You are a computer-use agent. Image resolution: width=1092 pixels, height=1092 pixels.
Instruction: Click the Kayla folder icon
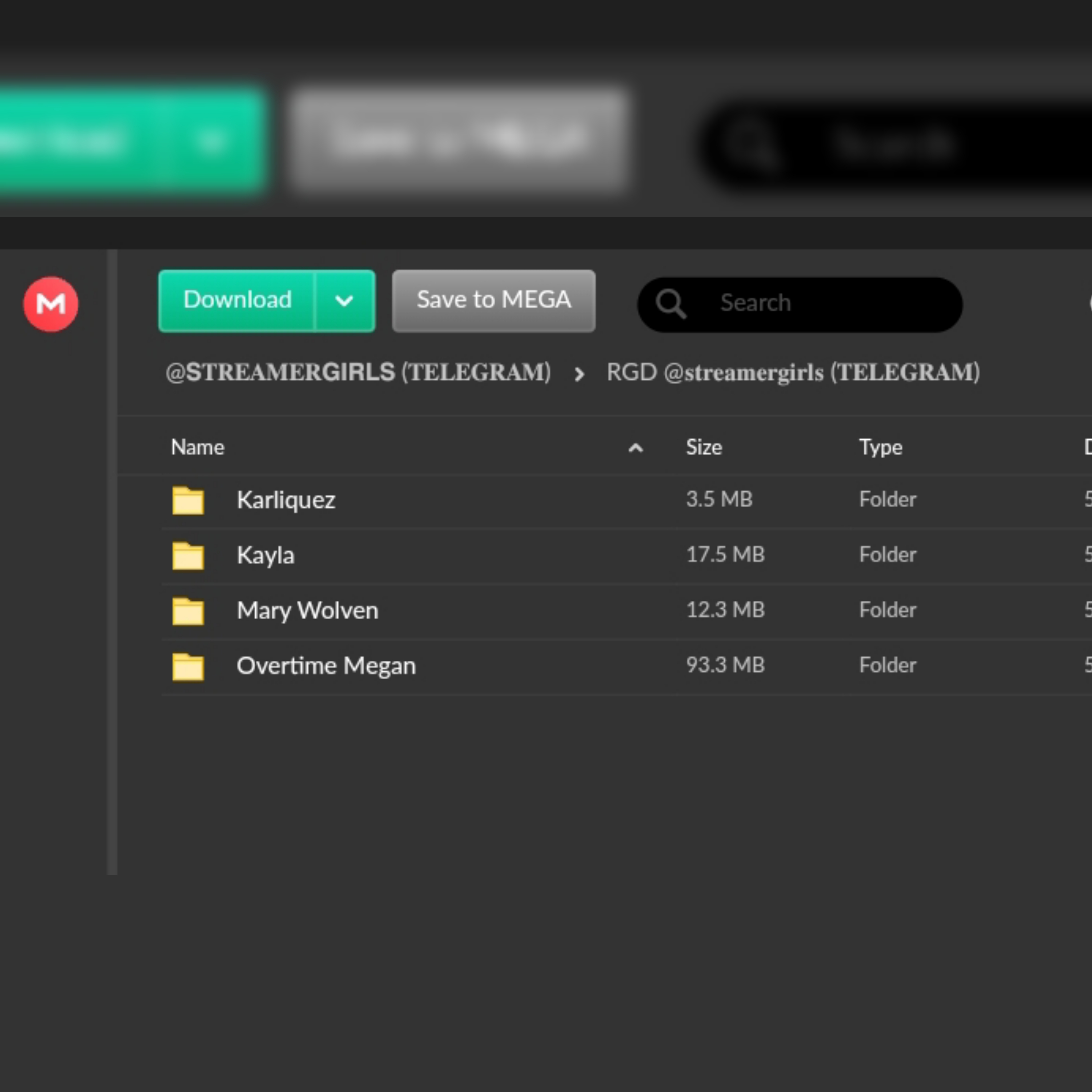coord(188,556)
